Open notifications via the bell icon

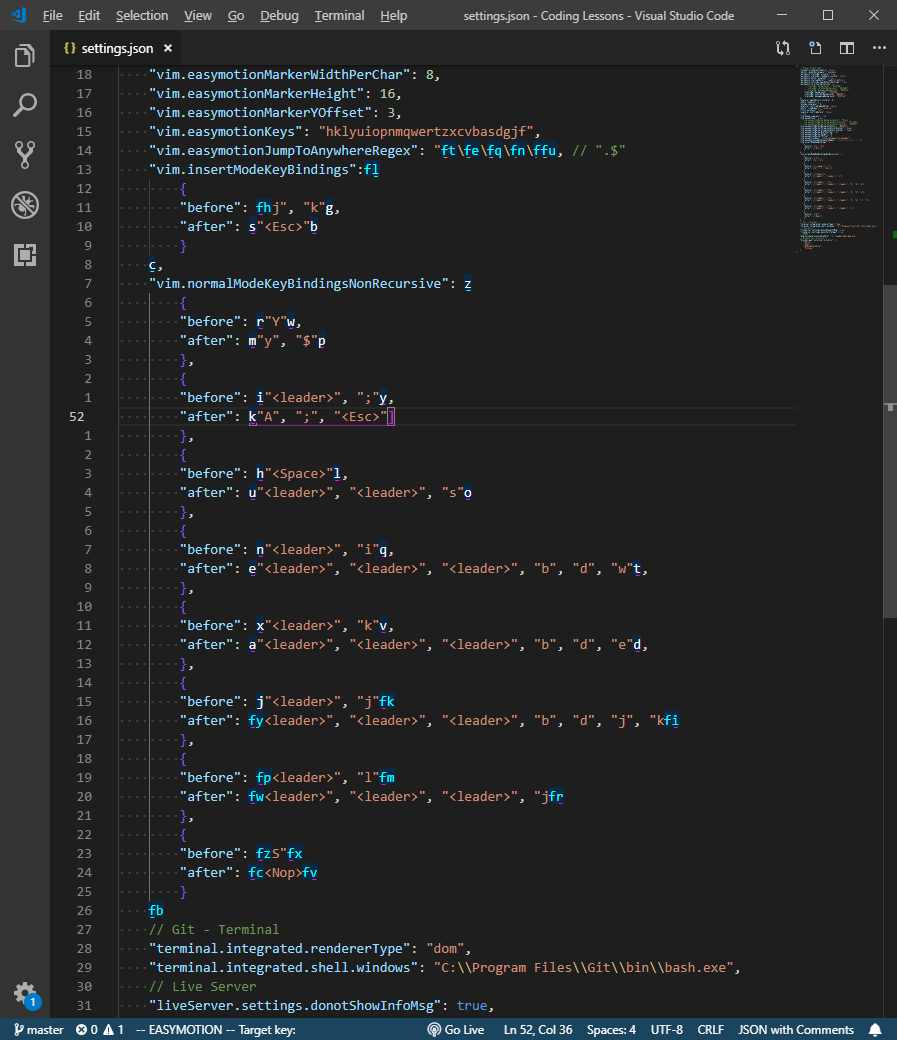click(x=875, y=1029)
